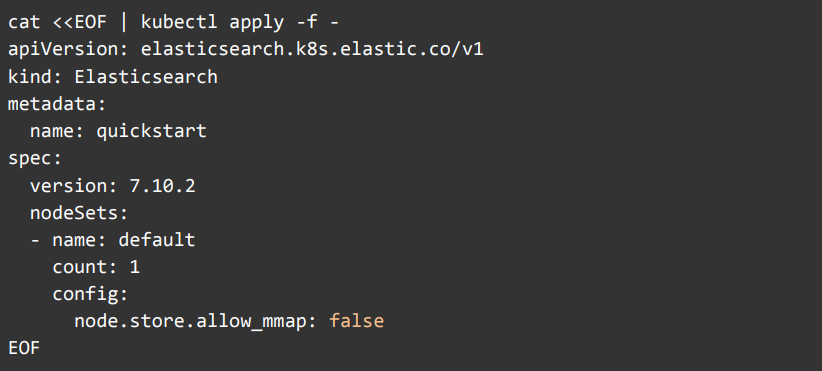Viewport: 822px width, 371px height.
Task: Click the '<<EOF' heredoc marker
Action: pyautogui.click(x=80, y=23)
